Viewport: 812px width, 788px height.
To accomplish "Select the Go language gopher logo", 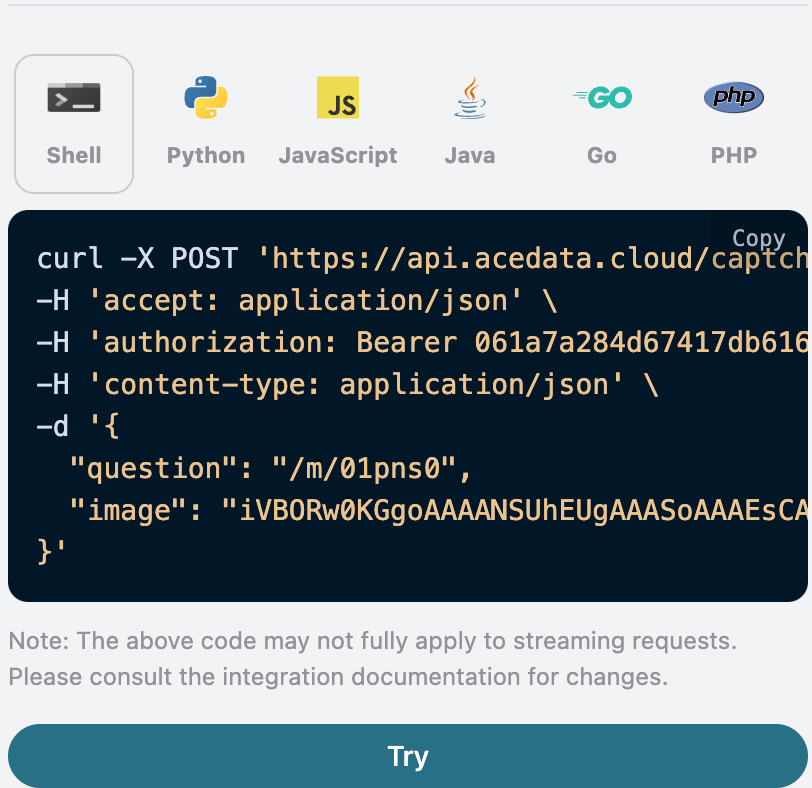I will (x=601, y=97).
